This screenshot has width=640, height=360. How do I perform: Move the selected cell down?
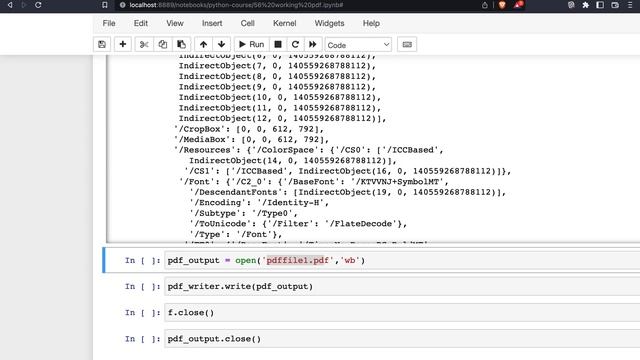(x=222, y=44)
